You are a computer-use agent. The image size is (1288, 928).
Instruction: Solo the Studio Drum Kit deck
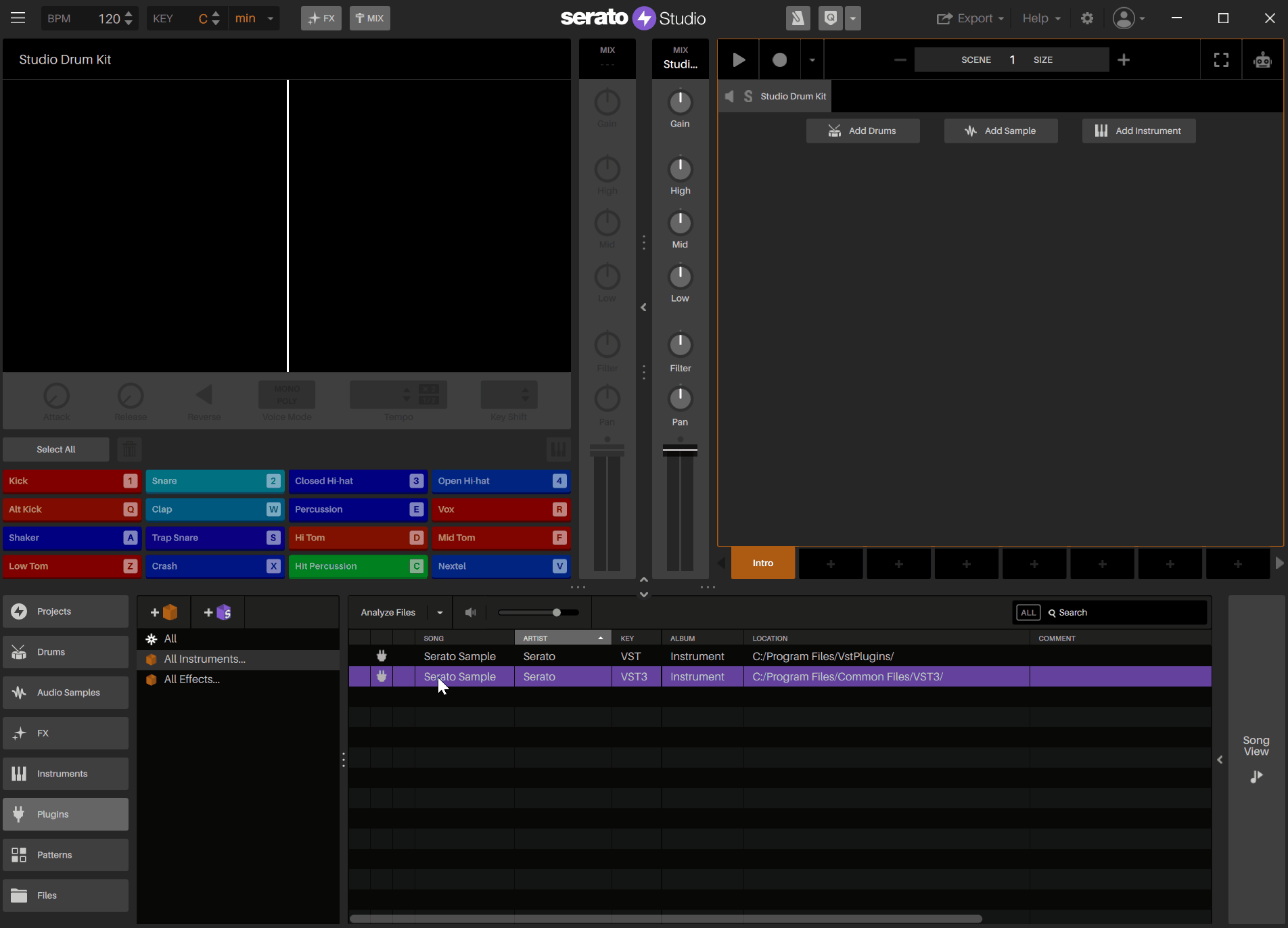(748, 96)
